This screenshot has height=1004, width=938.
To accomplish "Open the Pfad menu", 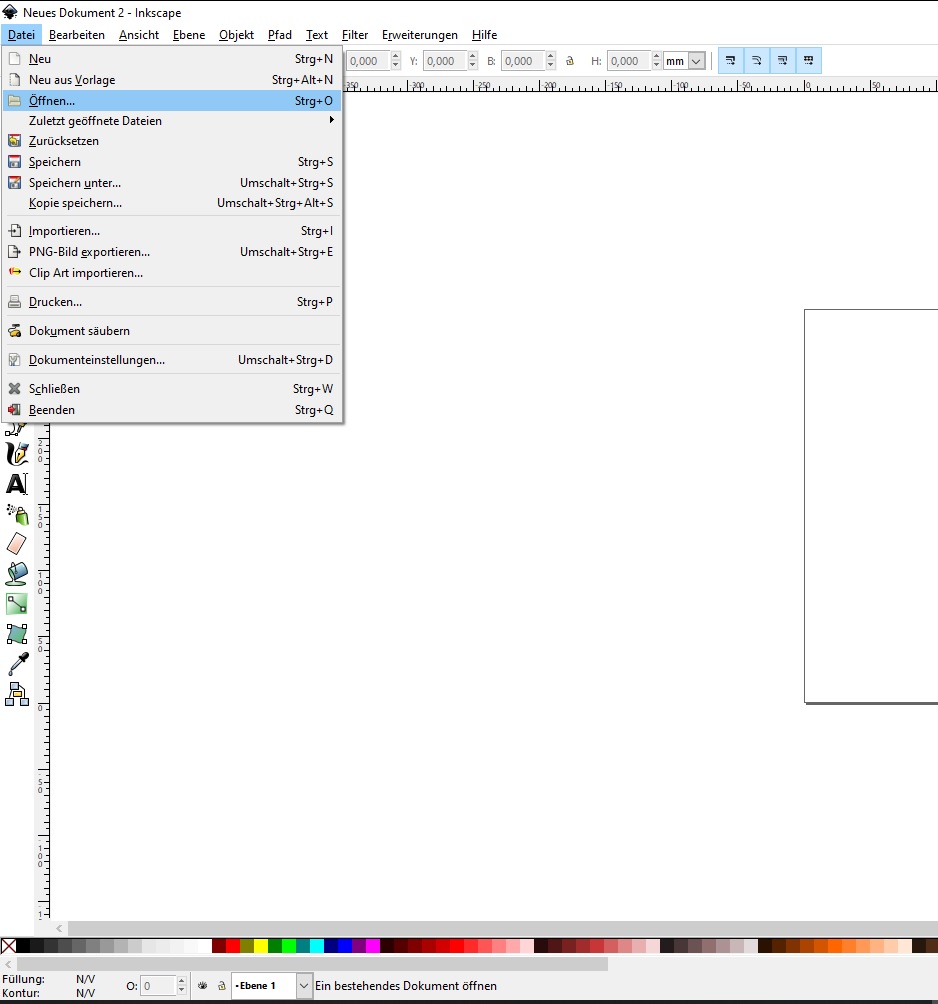I will 280,35.
